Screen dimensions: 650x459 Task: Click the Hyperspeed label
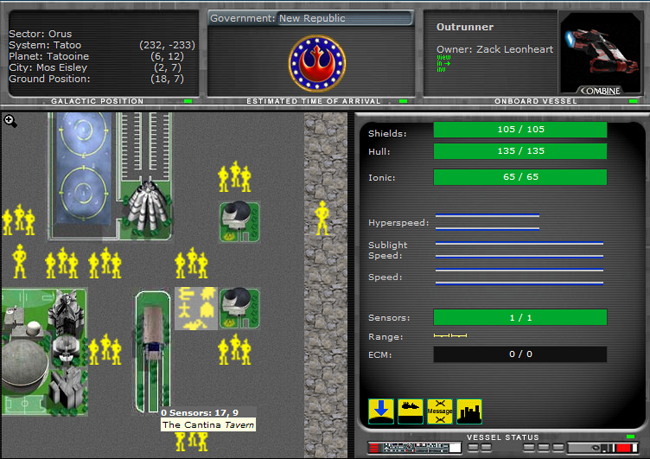(x=398, y=223)
